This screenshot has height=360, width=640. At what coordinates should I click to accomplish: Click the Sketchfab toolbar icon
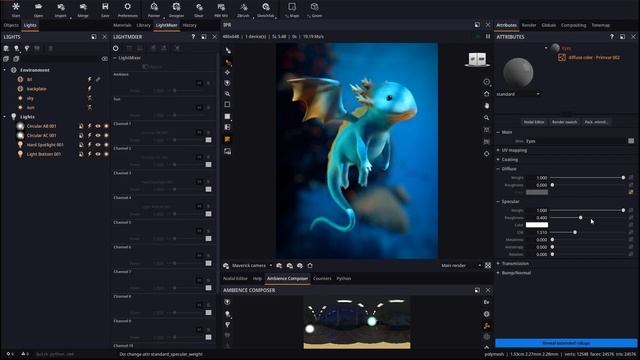tap(266, 7)
